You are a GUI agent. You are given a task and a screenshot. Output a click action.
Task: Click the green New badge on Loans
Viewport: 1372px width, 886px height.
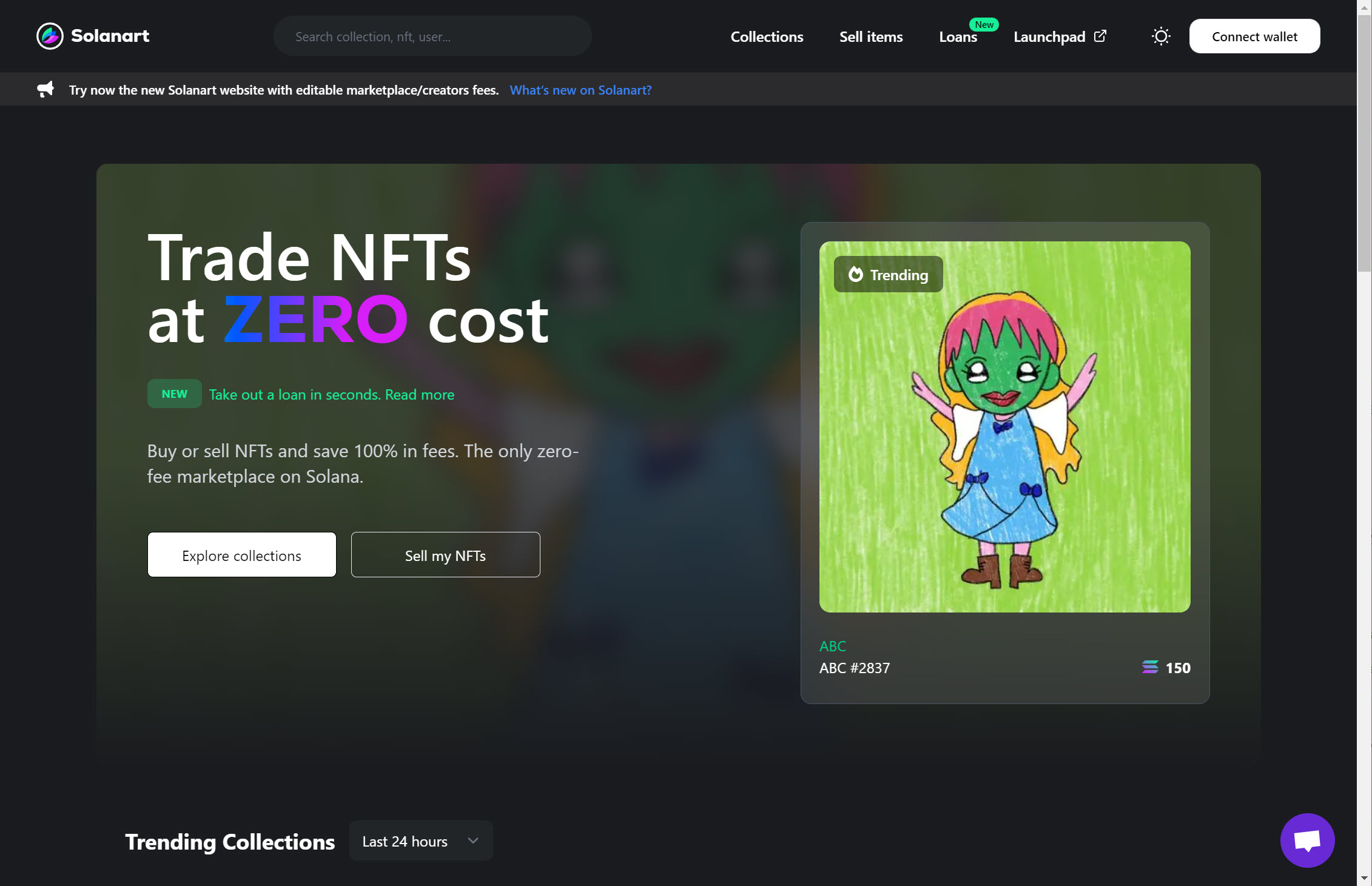(x=984, y=24)
